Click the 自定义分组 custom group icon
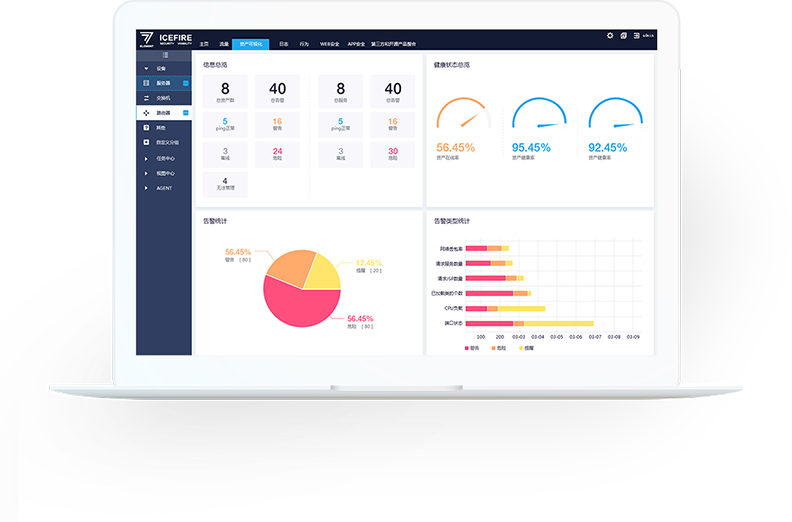This screenshot has height=522, width=792. click(x=146, y=143)
